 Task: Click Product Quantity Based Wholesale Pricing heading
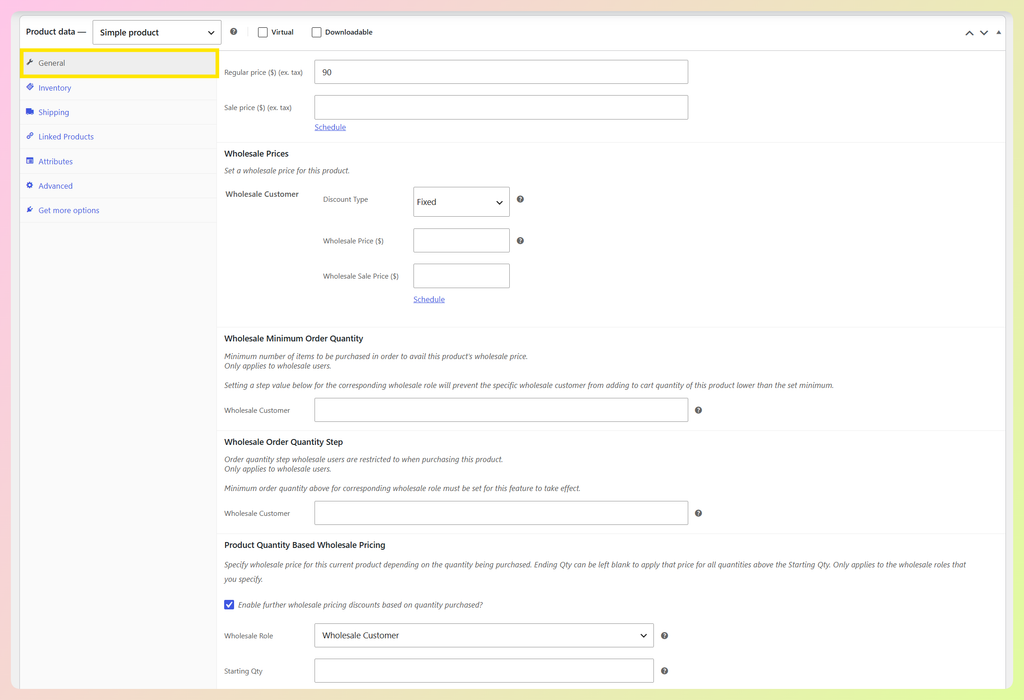pos(304,545)
